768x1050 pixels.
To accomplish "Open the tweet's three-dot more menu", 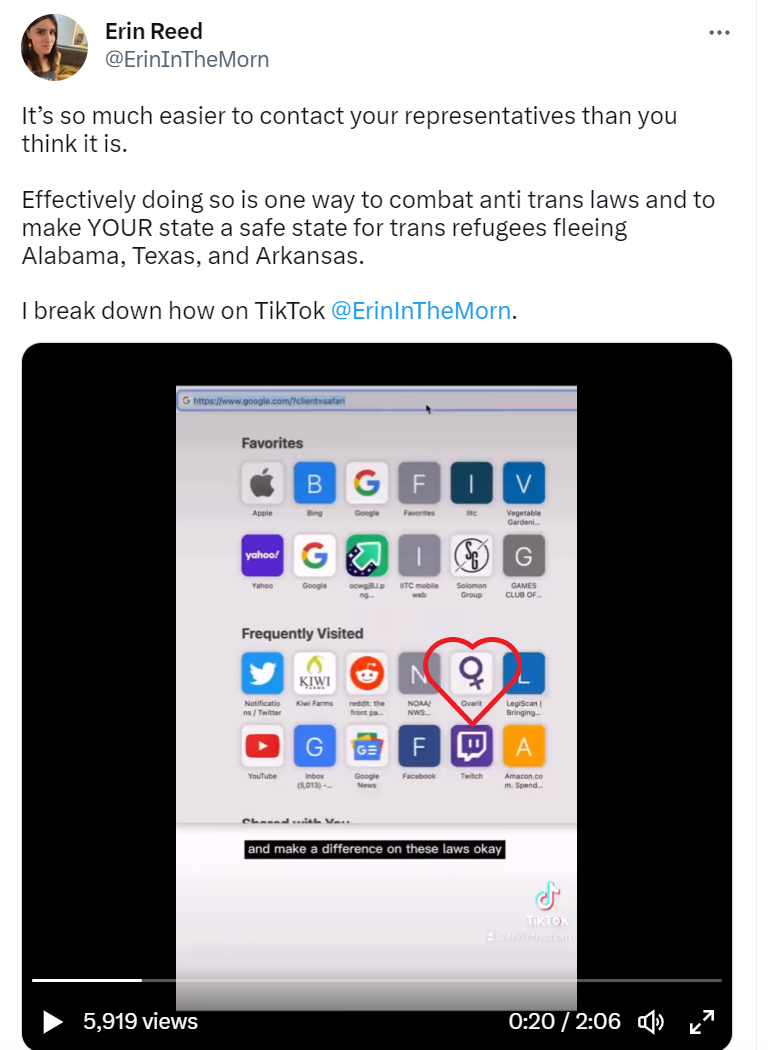I will (719, 32).
